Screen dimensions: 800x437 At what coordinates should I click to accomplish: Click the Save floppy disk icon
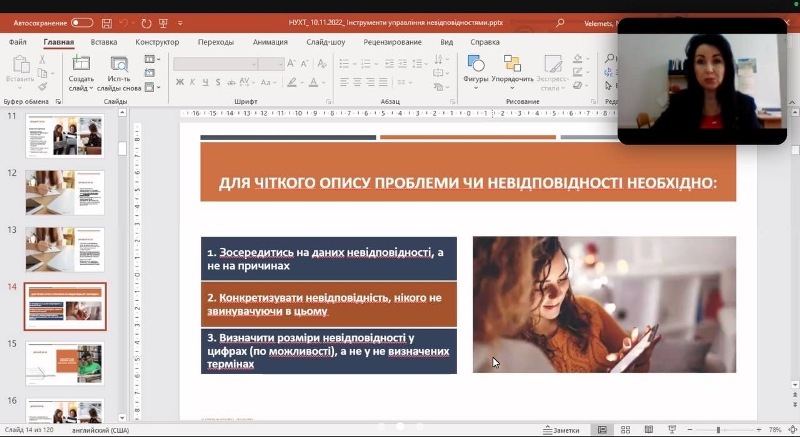coord(107,23)
